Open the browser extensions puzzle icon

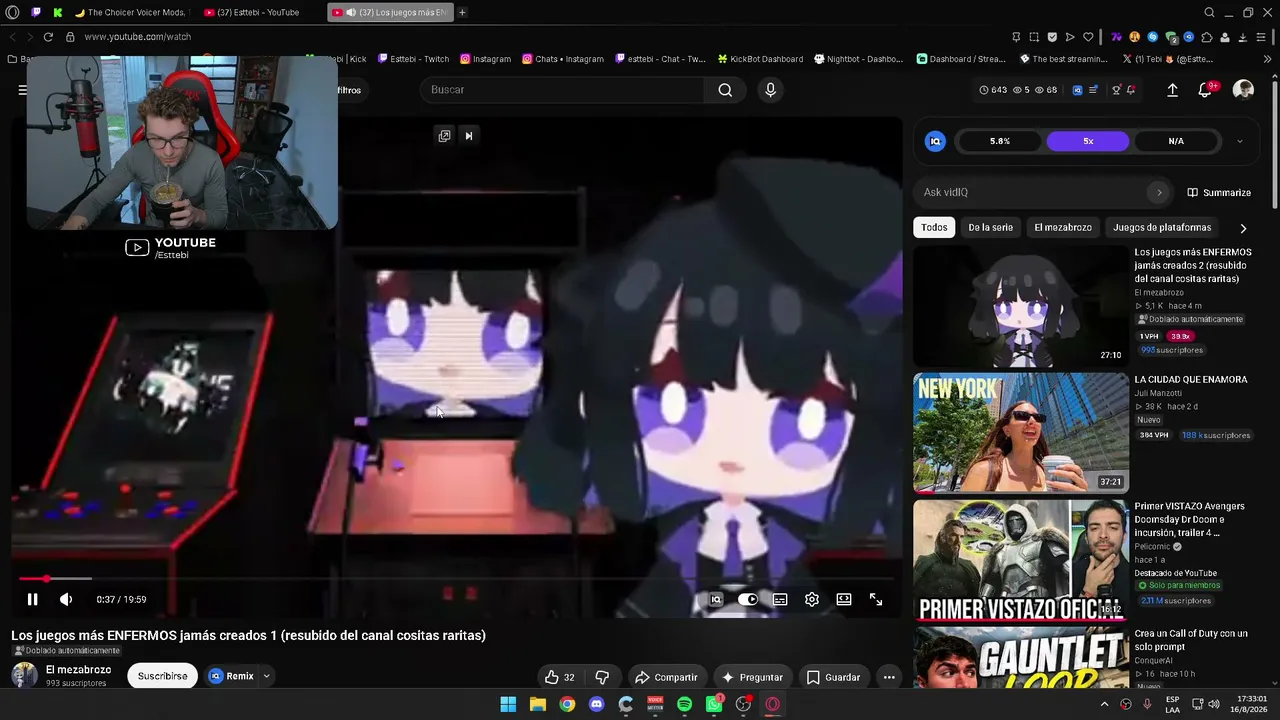click(1207, 37)
